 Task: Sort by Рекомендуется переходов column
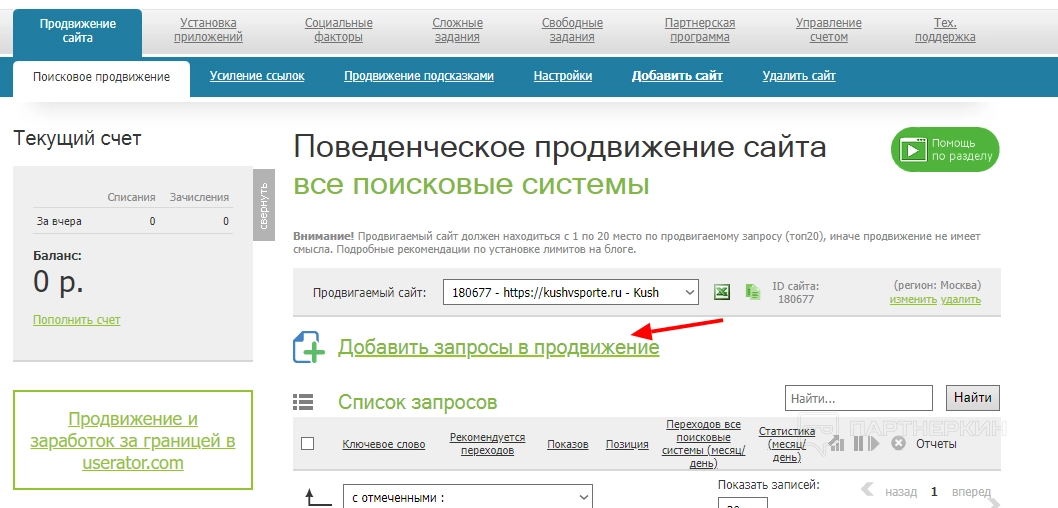pos(487,444)
